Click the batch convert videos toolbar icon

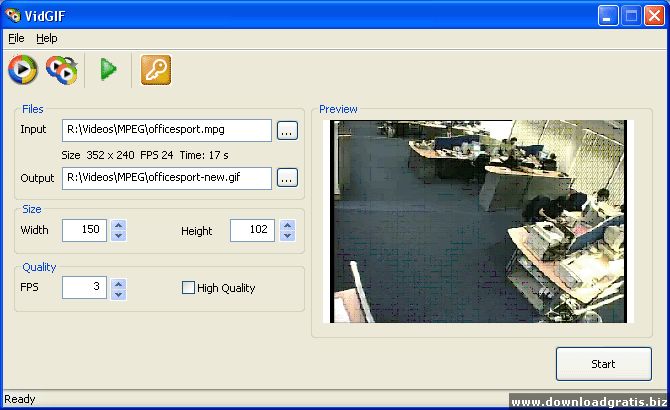pyautogui.click(x=62, y=70)
